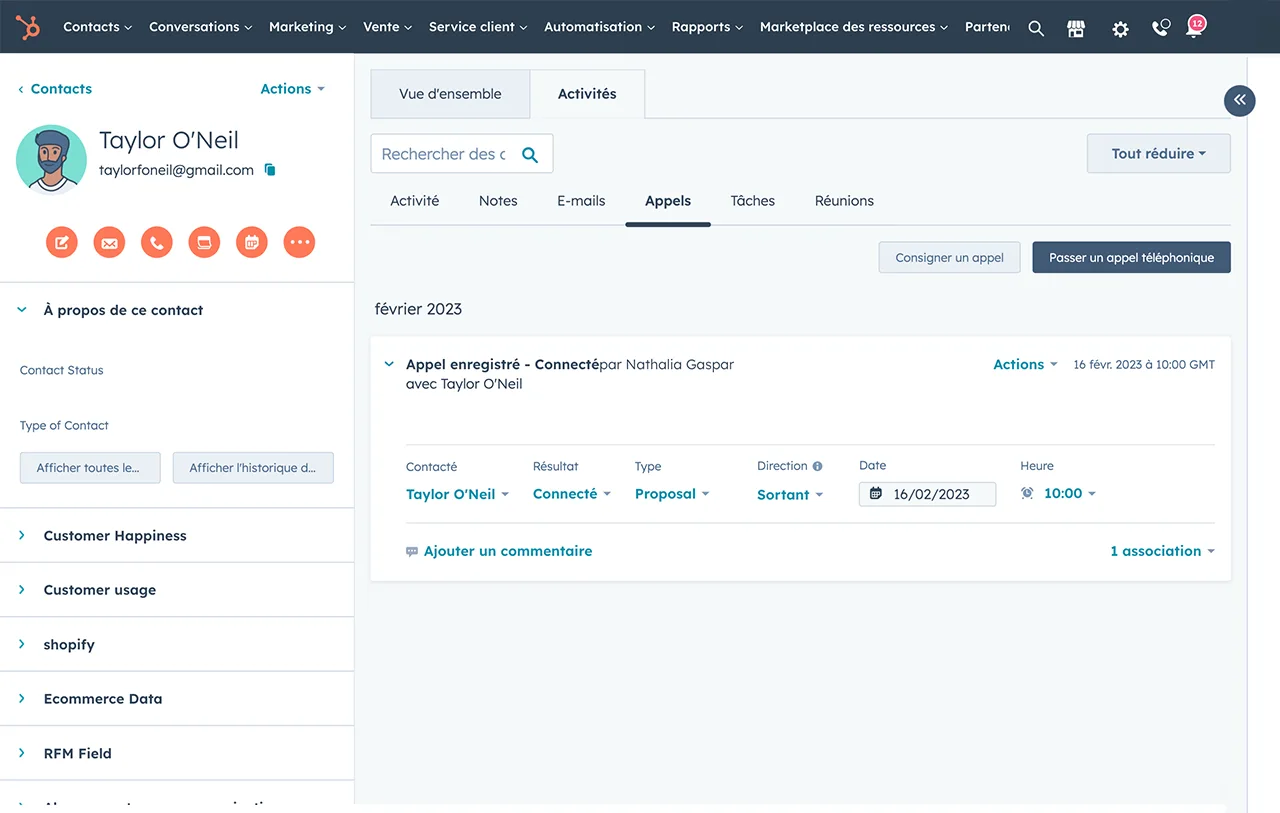Select the Notes activity tab
The height and width of the screenshot is (813, 1280).
coord(498,201)
